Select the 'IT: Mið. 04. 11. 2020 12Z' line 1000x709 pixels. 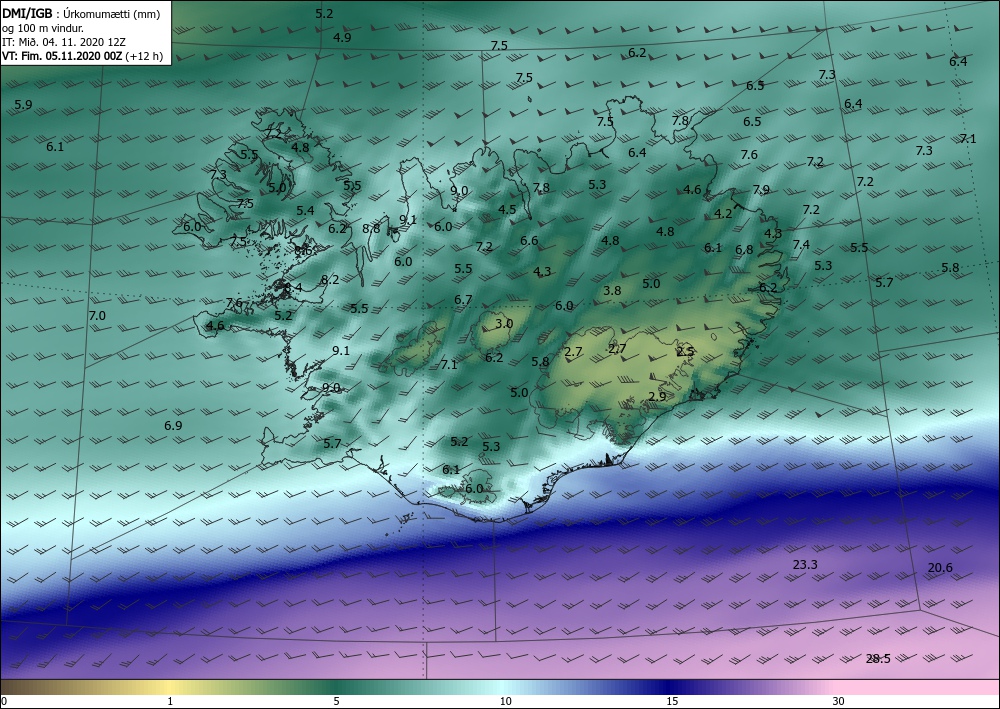(x=64, y=42)
